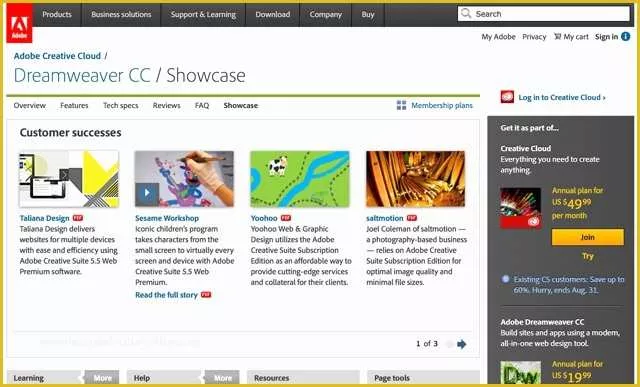Open the saltmotion organ pipes thumbnail
640x387 pixels.
tap(416, 179)
